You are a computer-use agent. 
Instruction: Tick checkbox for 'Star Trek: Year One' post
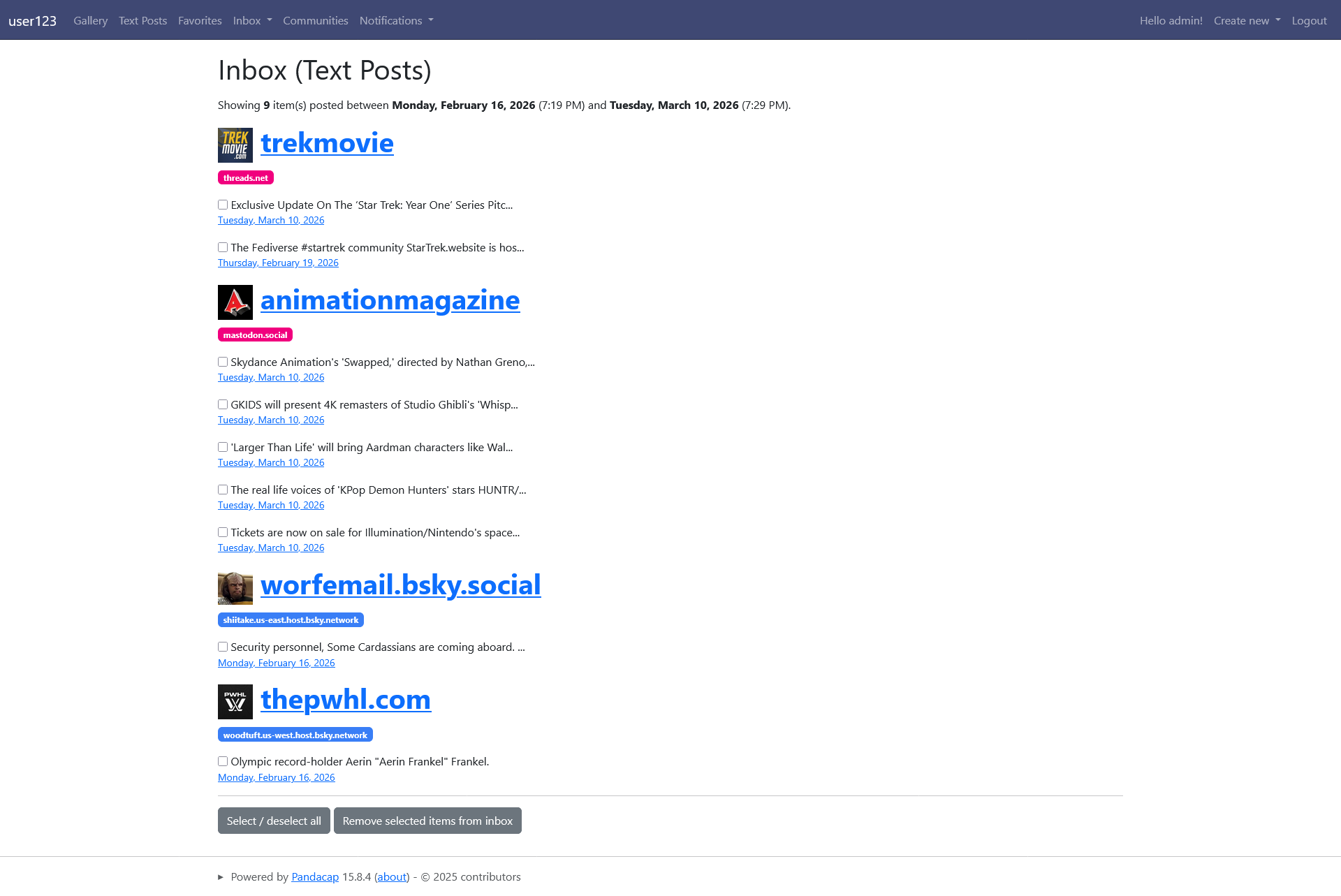point(223,205)
